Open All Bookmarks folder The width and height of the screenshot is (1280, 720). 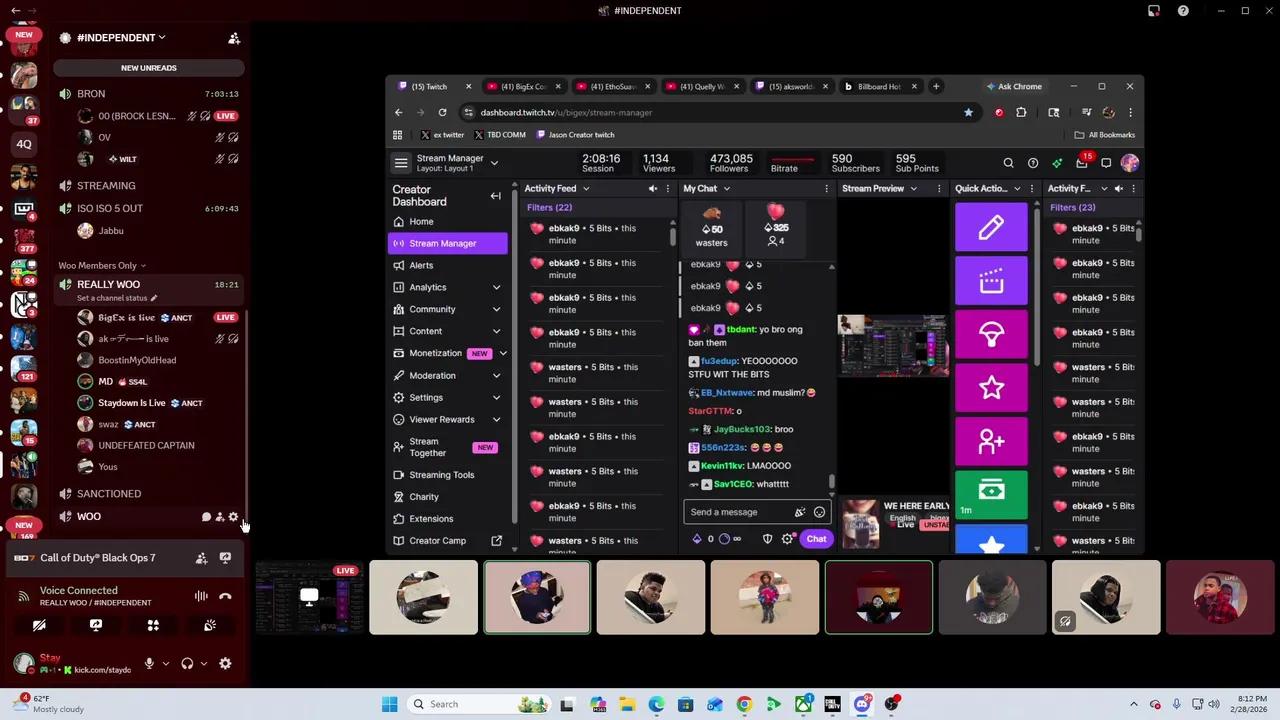pyautogui.click(x=1104, y=135)
